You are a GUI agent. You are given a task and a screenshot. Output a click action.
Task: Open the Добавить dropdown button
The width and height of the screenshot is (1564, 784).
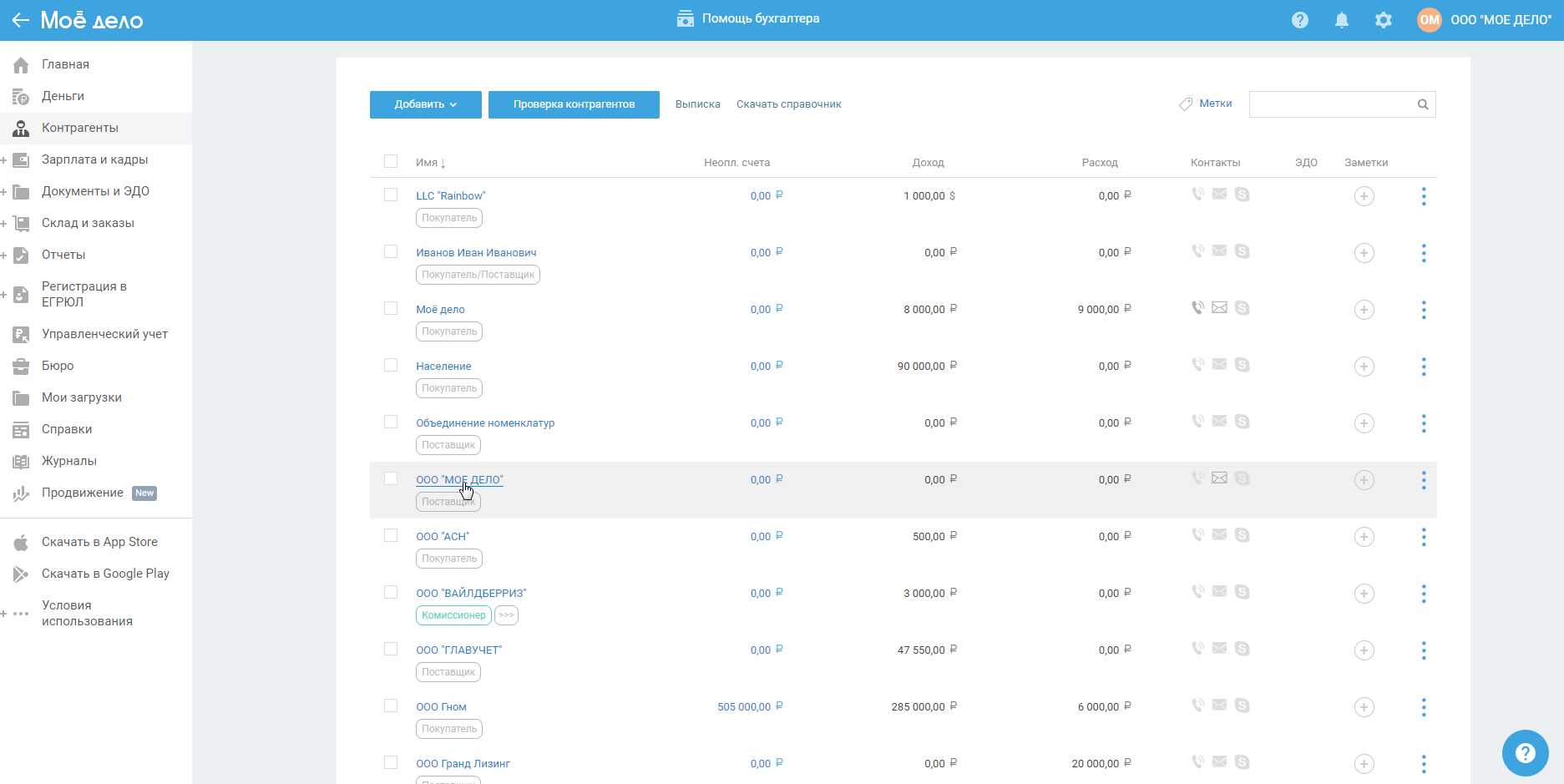point(425,104)
